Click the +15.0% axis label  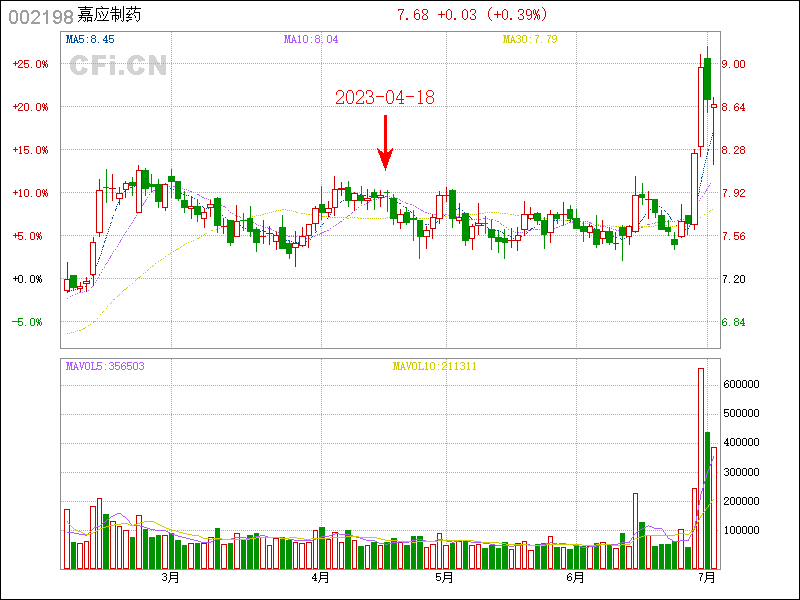[31, 150]
